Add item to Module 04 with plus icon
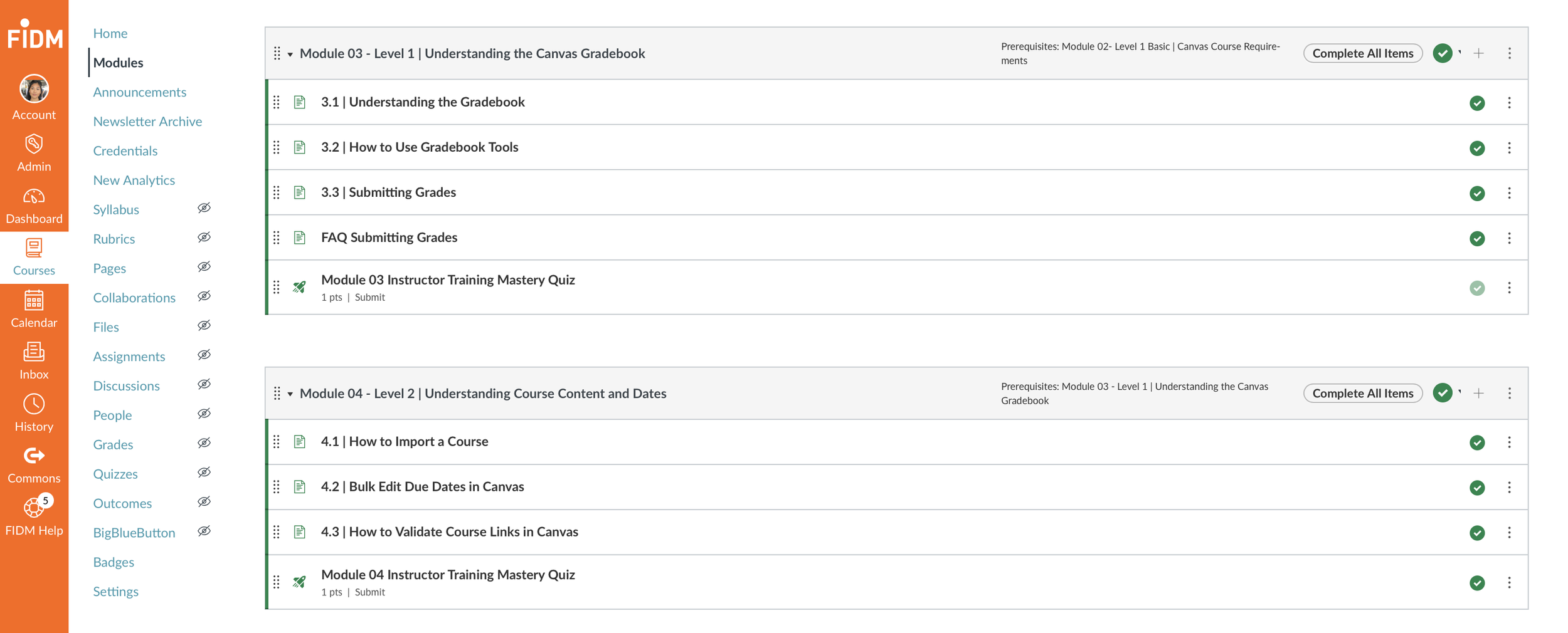This screenshot has width=1568, height=633. 1478,393
